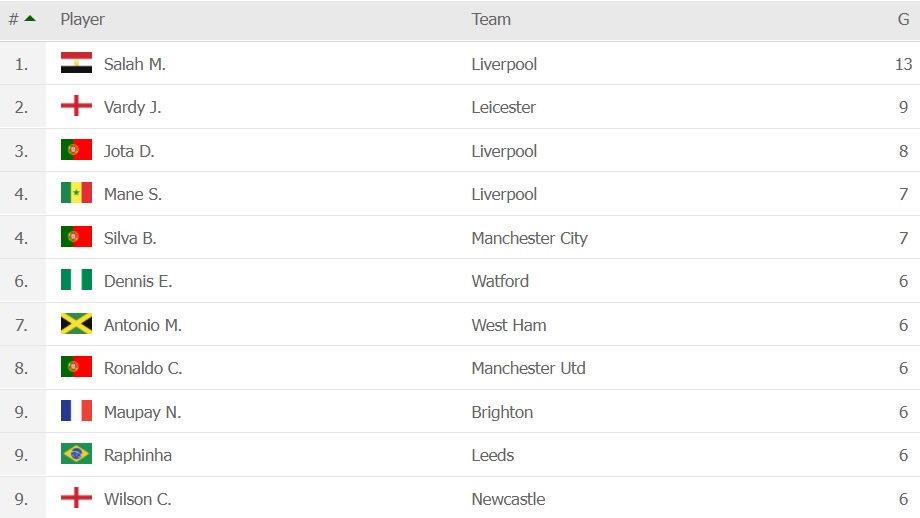
Task: Click the Egypt flag beside Salah M.
Action: point(76,64)
